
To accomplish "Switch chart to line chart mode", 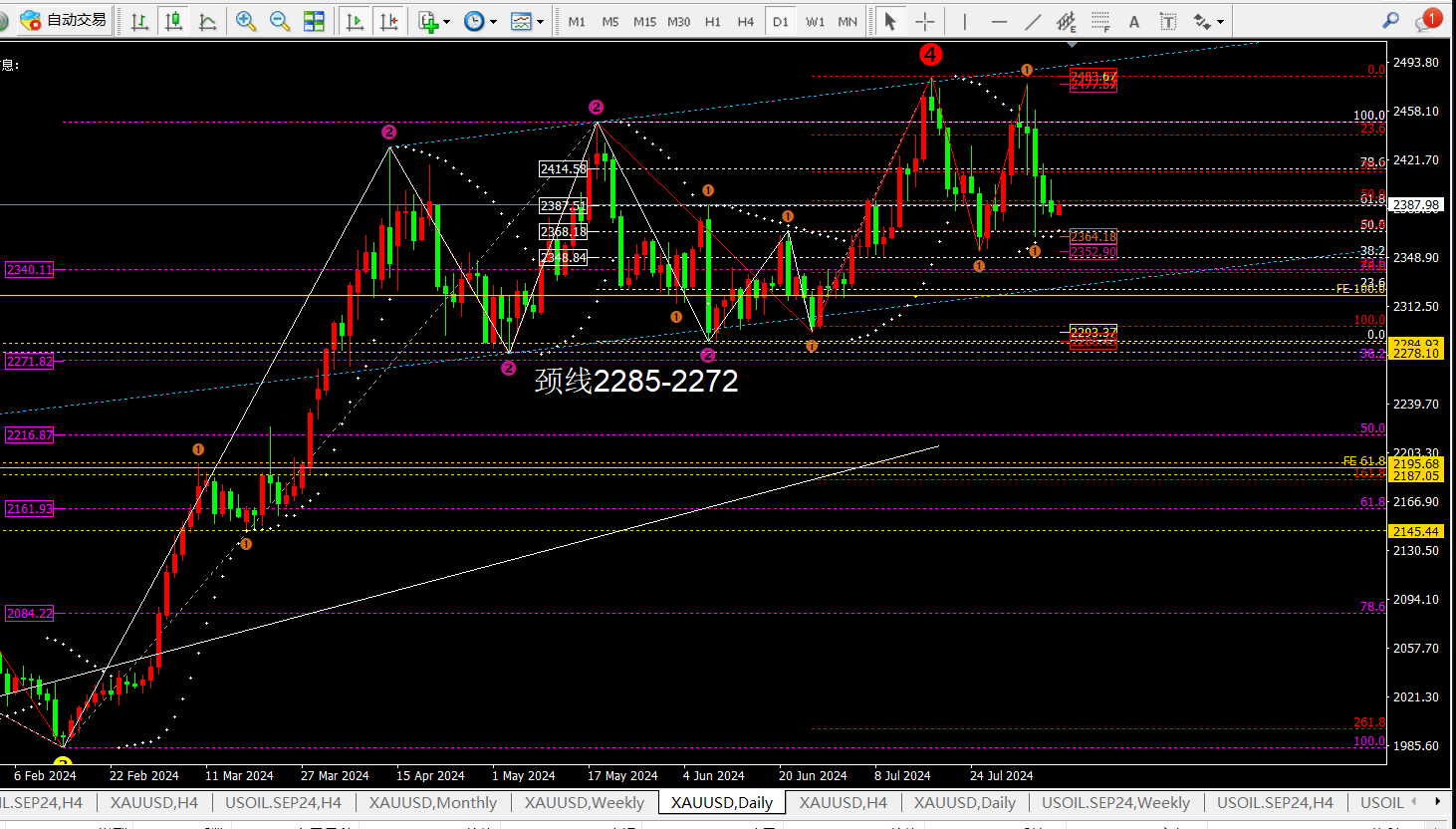I will pos(207,21).
